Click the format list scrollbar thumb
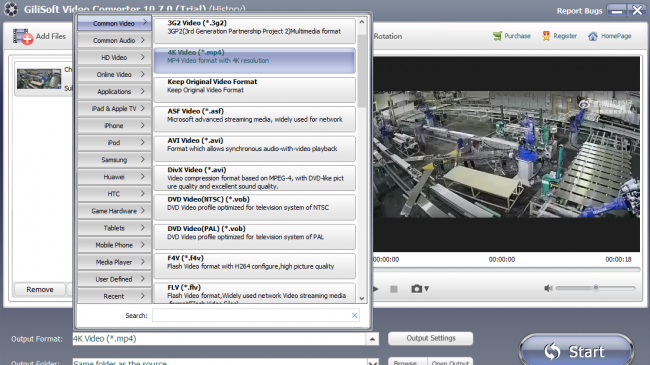This screenshot has width=650, height=365. click(361, 71)
